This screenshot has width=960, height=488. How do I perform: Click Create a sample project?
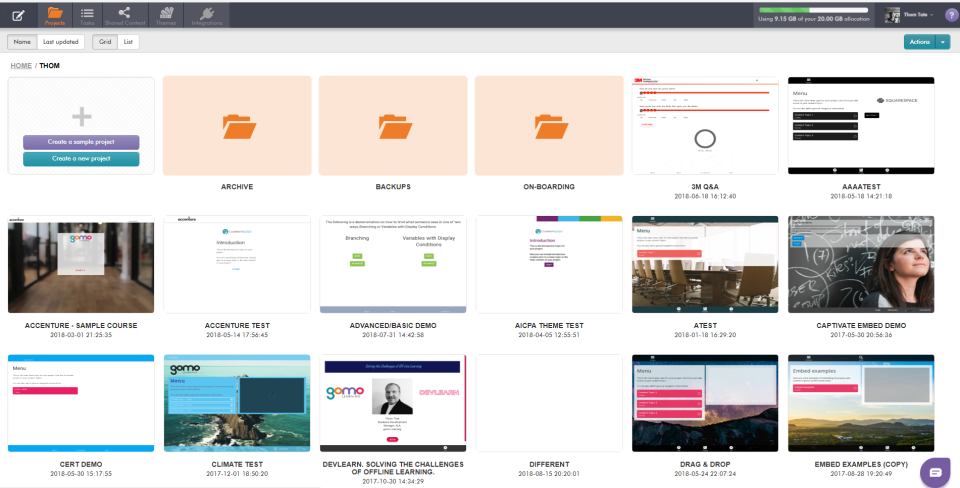tap(81, 142)
